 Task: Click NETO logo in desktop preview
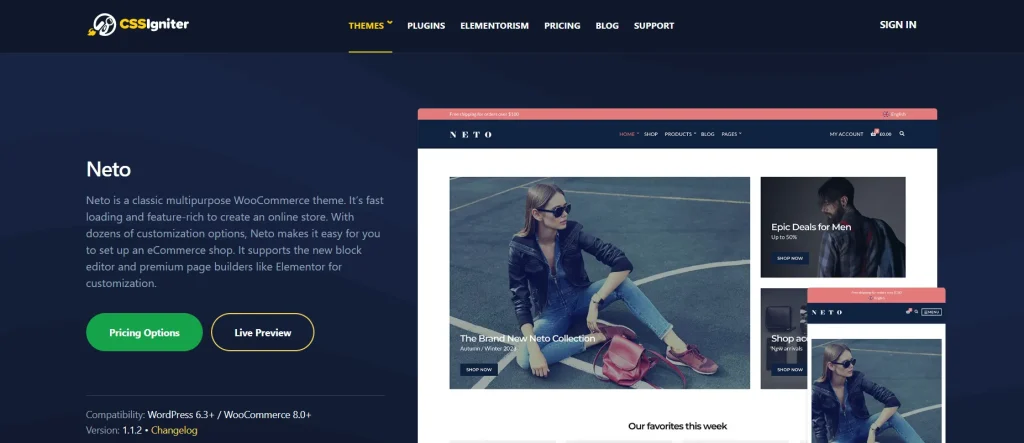471,135
